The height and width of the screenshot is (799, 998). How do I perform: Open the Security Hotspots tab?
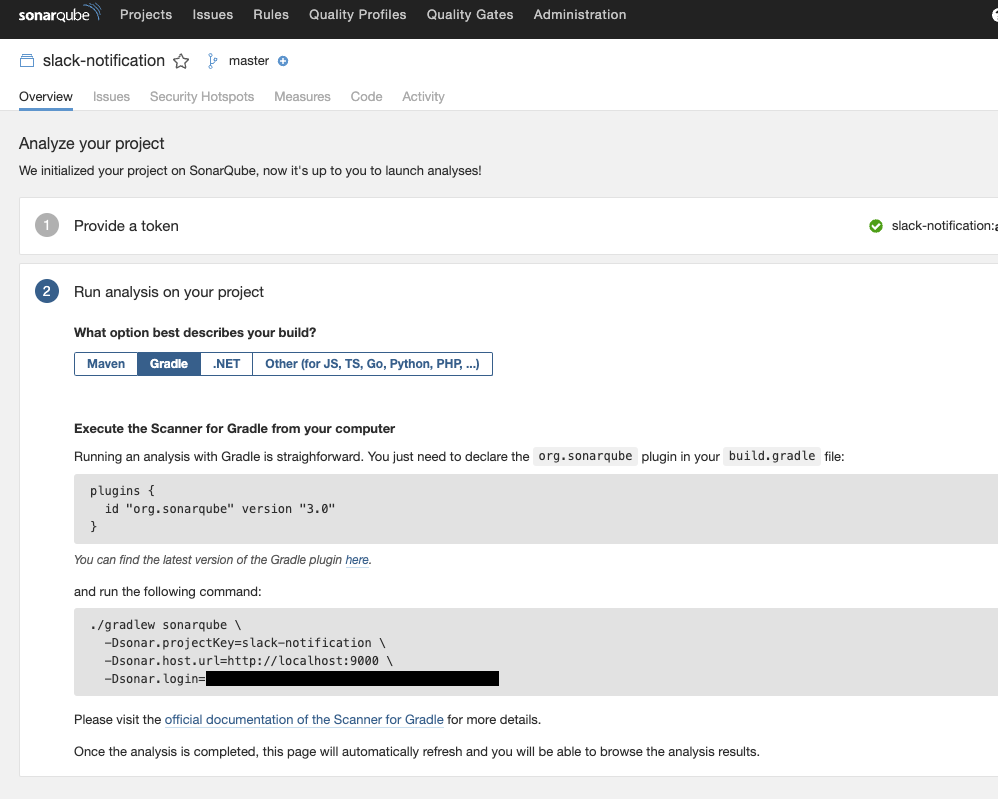[202, 97]
